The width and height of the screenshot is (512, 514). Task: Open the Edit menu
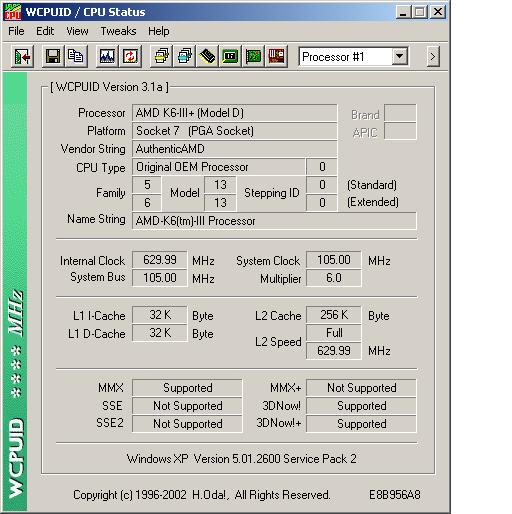45,31
